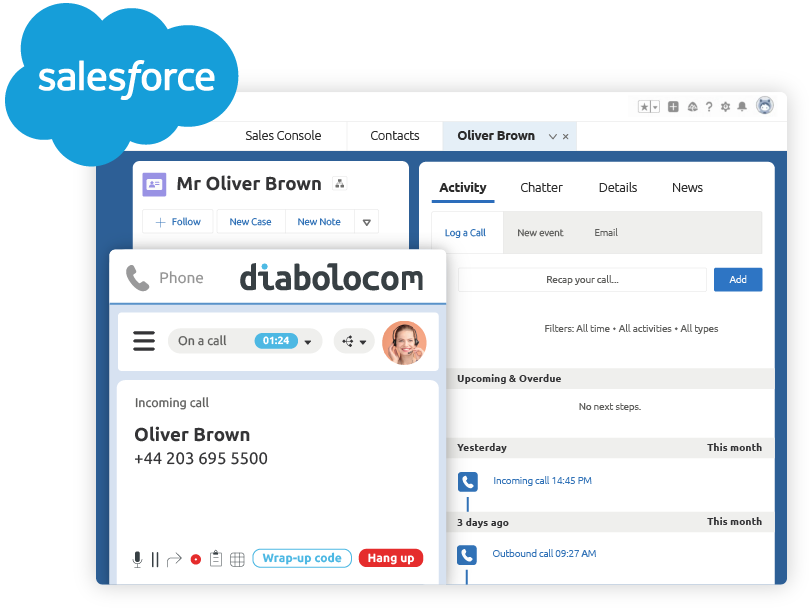Open the Details tab

pos(618,188)
